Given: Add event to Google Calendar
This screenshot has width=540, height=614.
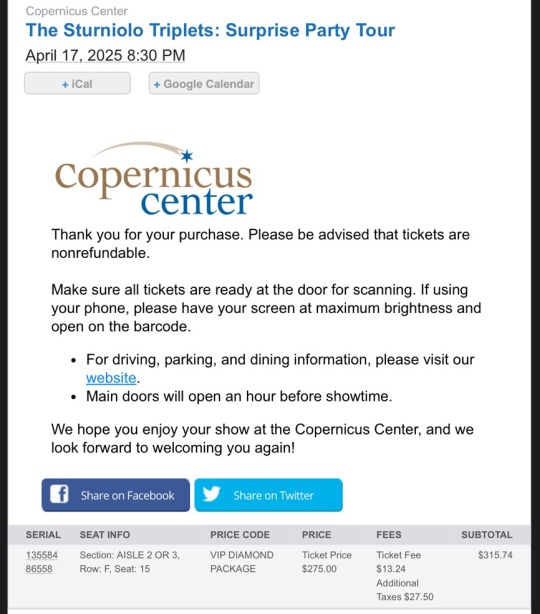Looking at the screenshot, I should (x=204, y=83).
